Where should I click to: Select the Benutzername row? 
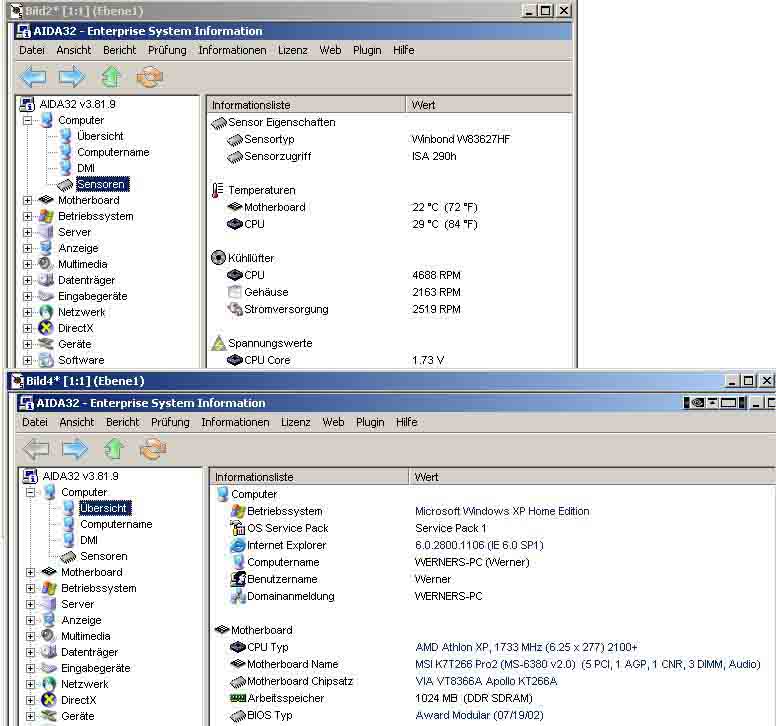pos(340,580)
